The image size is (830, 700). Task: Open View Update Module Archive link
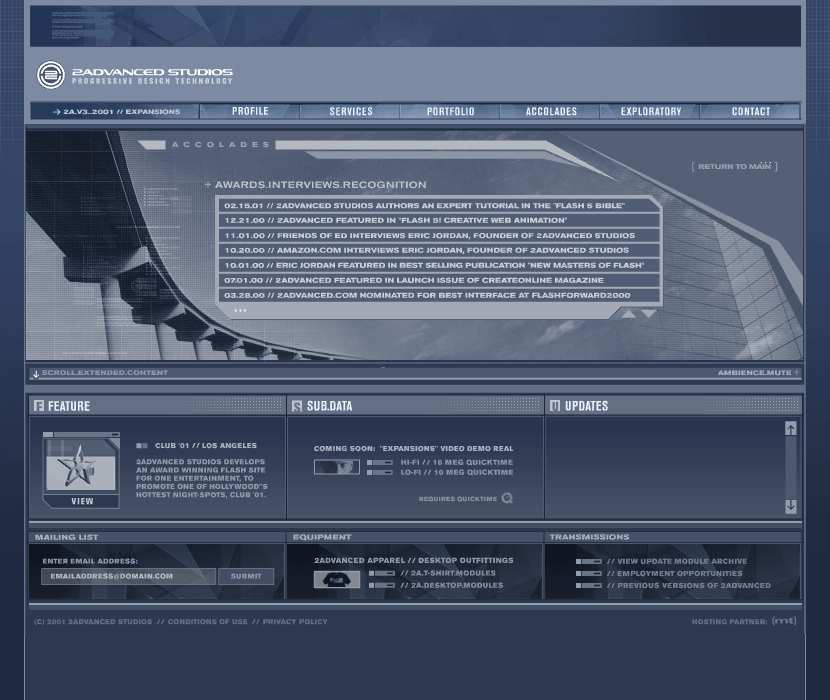pyautogui.click(x=677, y=561)
